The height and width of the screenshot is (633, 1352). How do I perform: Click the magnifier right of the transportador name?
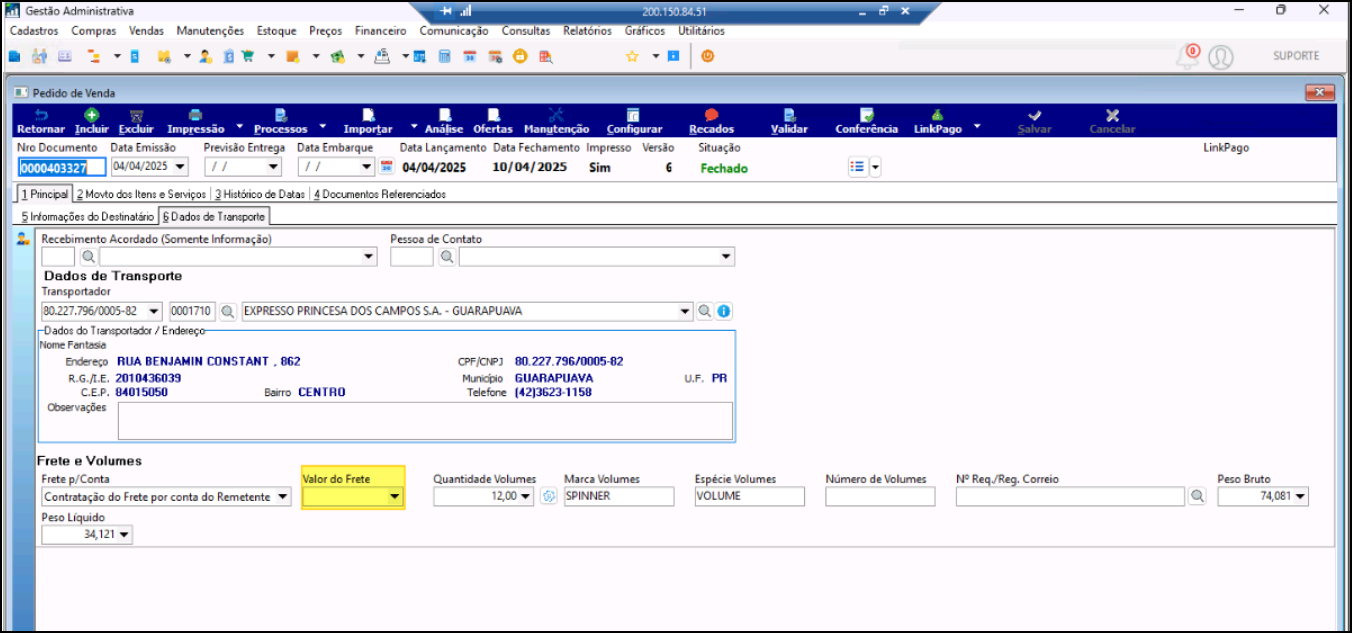point(705,311)
